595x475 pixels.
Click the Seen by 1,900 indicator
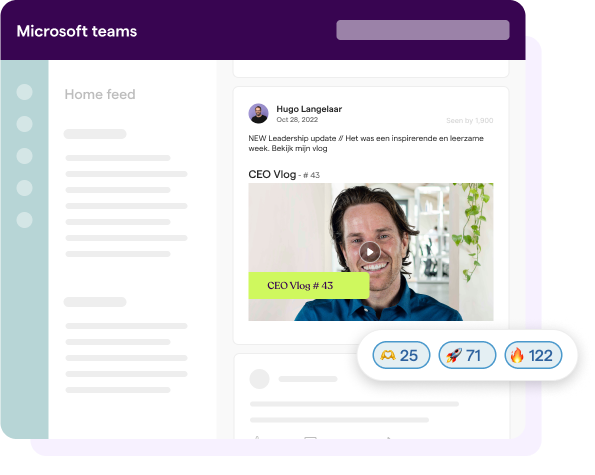(469, 120)
